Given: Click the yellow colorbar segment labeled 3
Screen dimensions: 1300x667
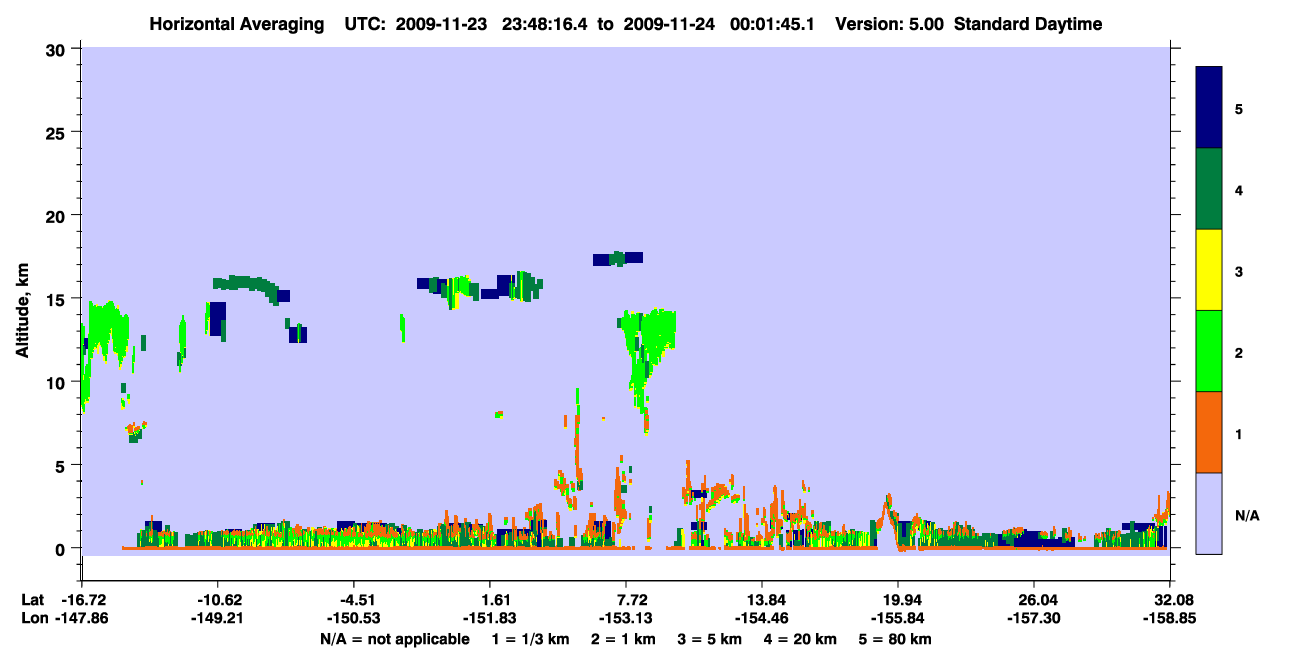Looking at the screenshot, I should (1209, 270).
